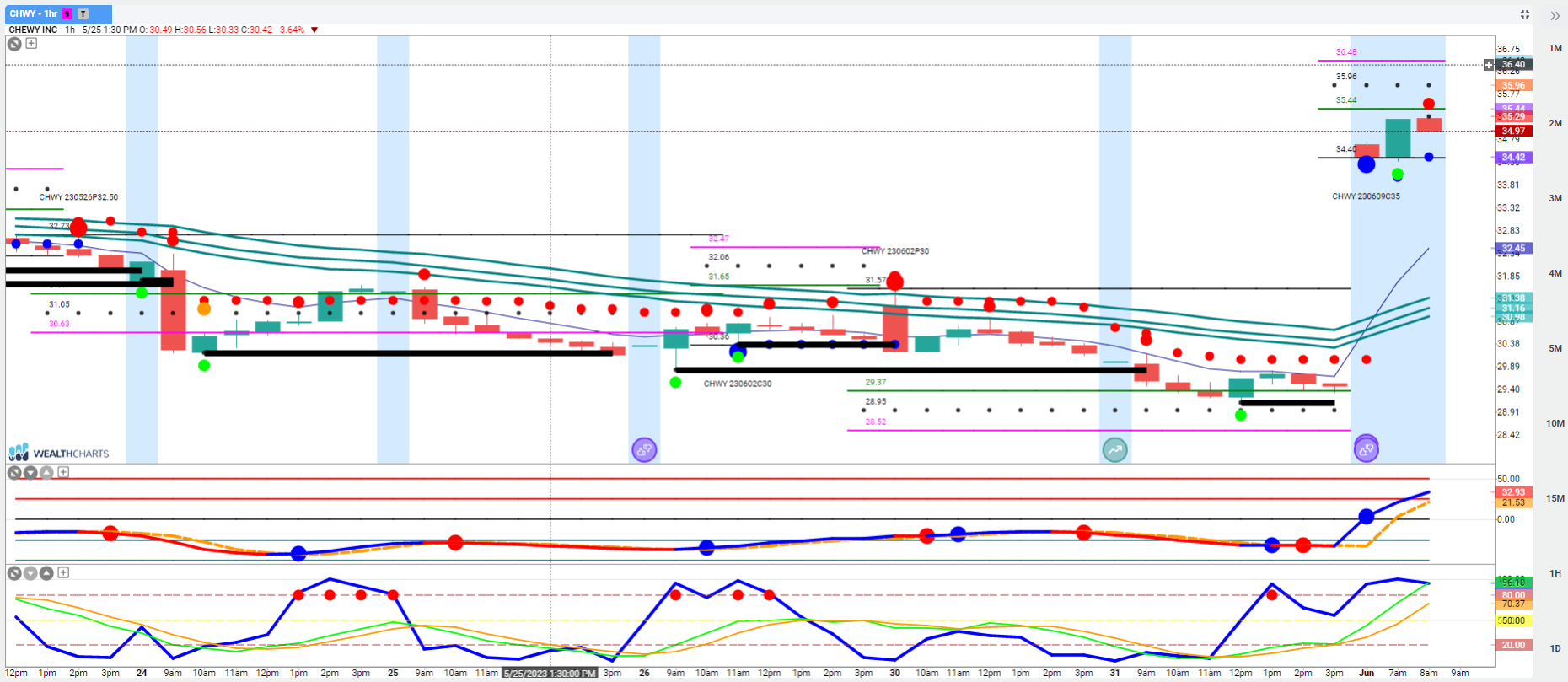Move the bottom stochastic pane up
The image size is (1568, 682).
click(x=46, y=573)
